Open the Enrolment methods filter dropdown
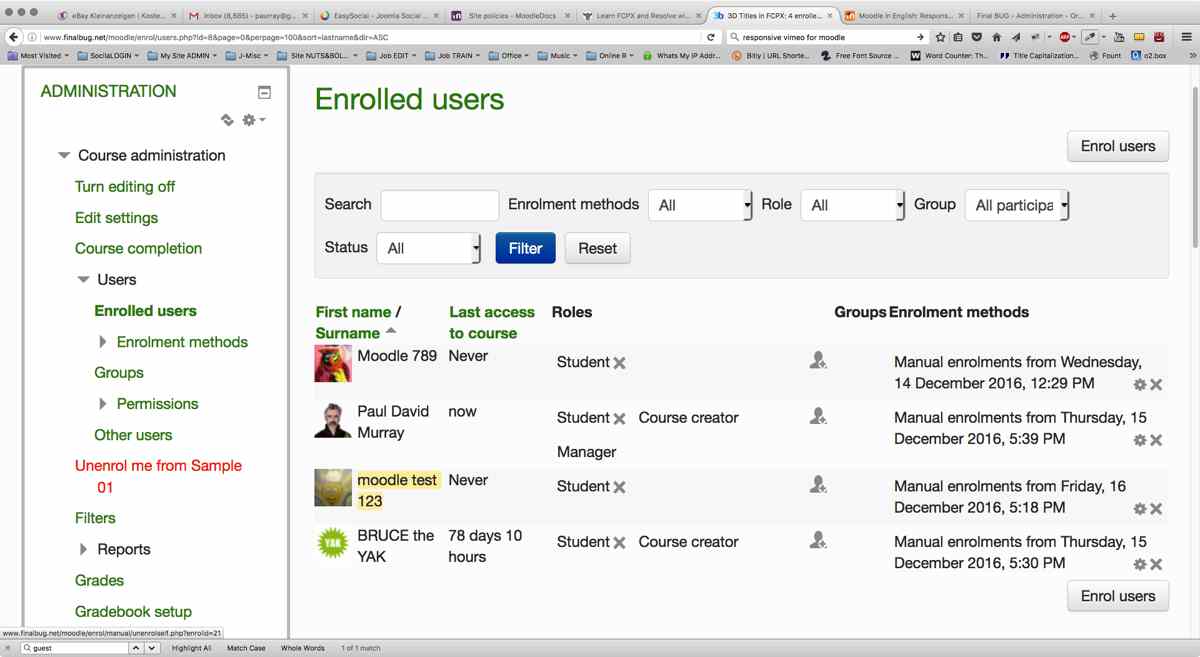Image resolution: width=1200 pixels, height=657 pixels. pos(700,205)
